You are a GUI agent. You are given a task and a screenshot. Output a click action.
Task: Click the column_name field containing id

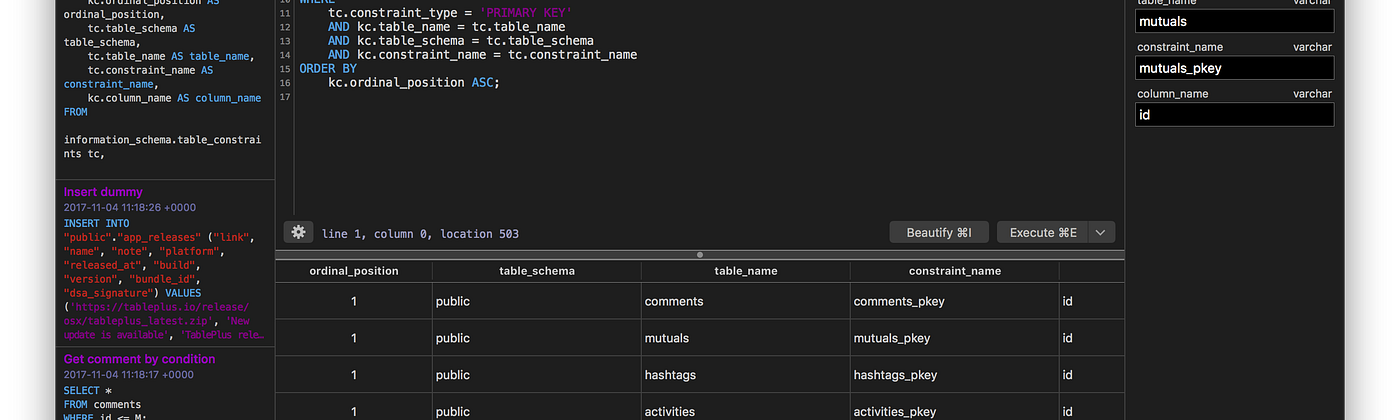[1235, 115]
